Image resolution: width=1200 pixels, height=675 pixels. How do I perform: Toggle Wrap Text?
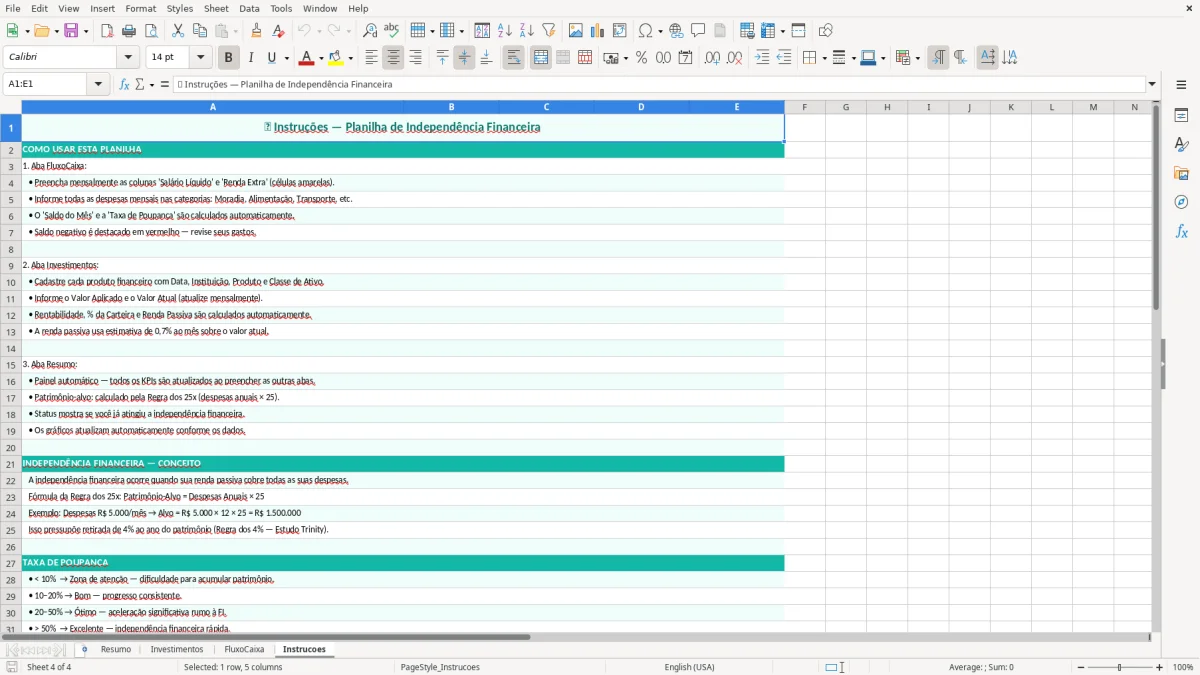click(x=514, y=58)
